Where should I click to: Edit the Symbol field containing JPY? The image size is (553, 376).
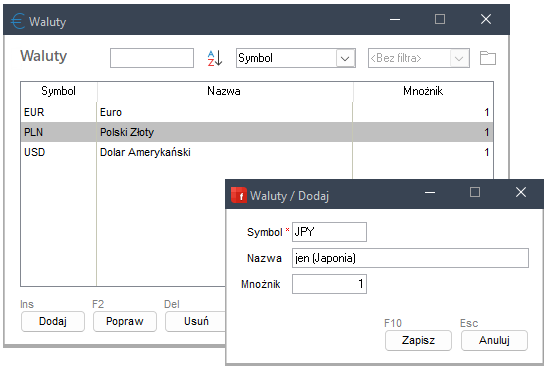coord(329,232)
